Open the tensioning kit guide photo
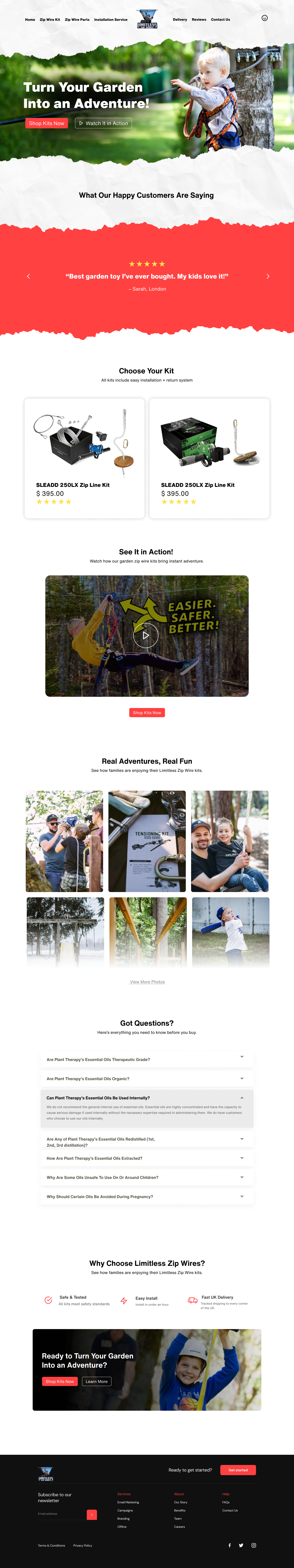The width and height of the screenshot is (294, 1568). (x=147, y=841)
